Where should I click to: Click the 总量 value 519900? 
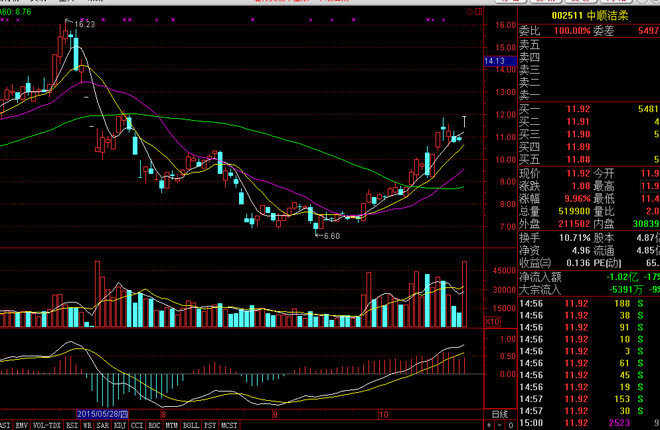574,211
